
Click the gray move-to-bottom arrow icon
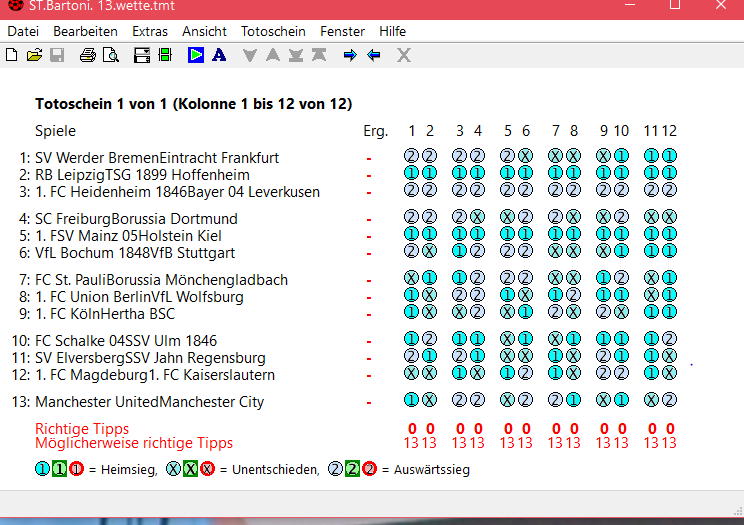pos(296,55)
